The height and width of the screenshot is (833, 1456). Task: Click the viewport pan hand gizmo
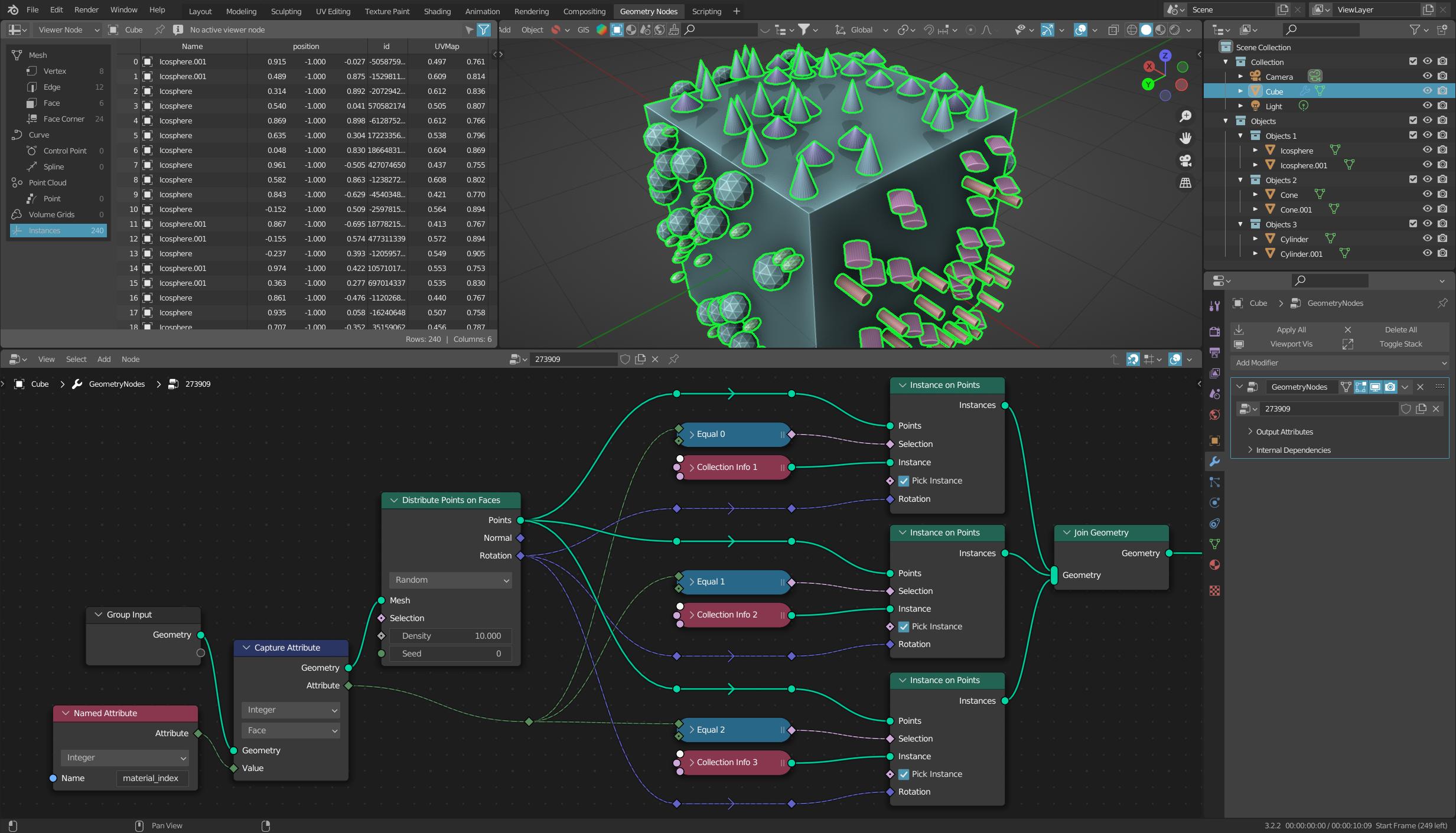[x=1185, y=138]
